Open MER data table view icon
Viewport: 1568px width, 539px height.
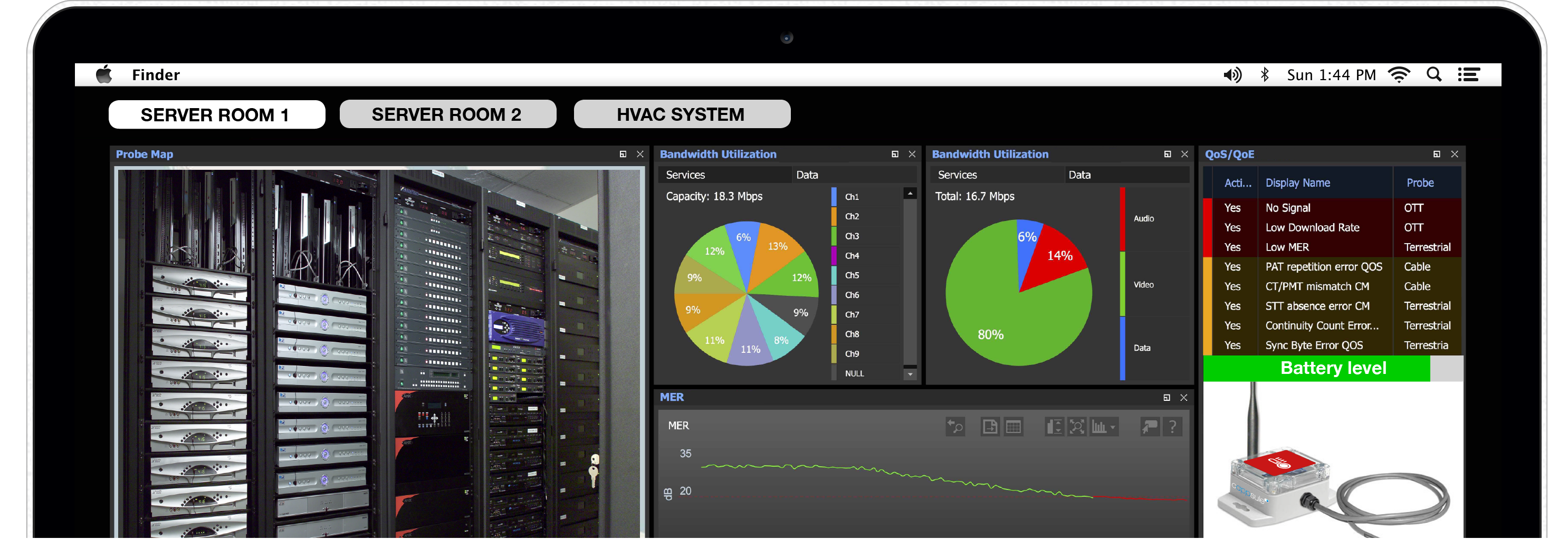1014,427
